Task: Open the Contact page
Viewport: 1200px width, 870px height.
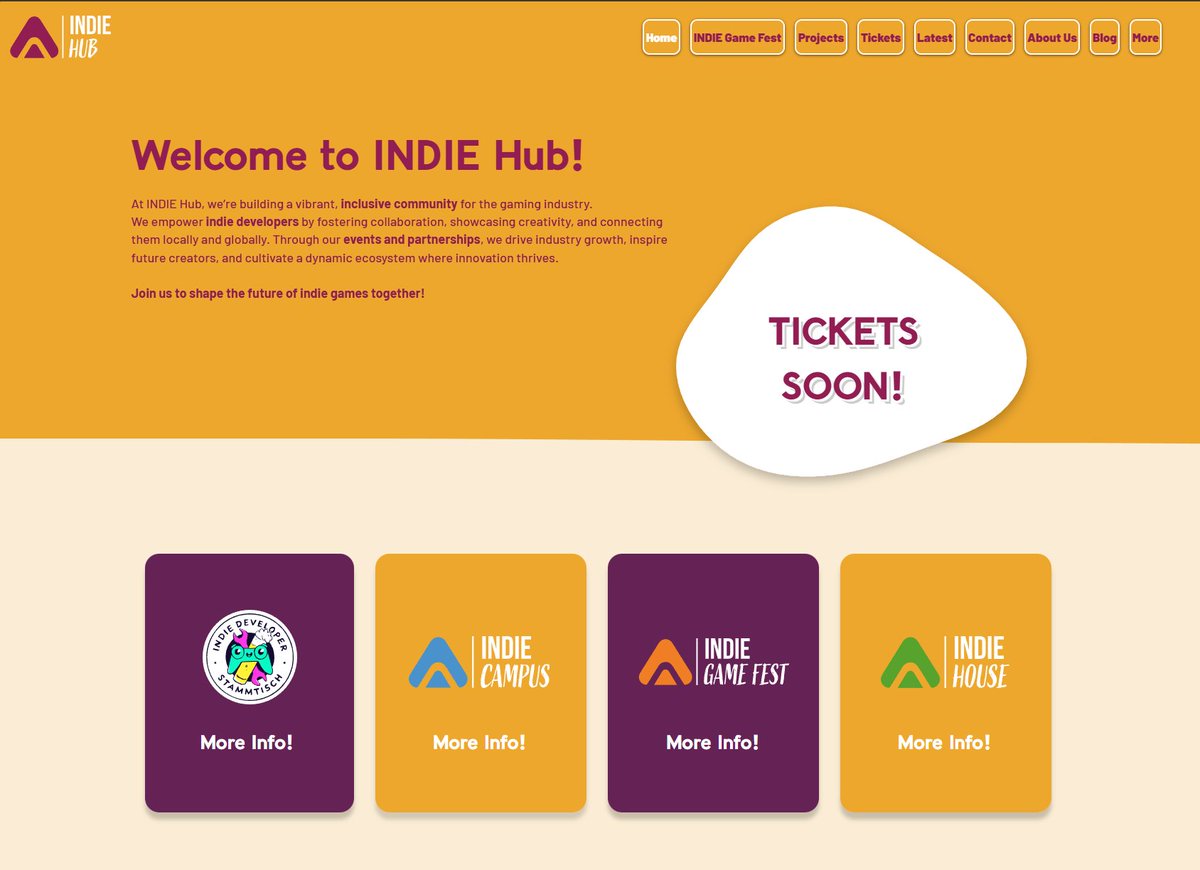Action: 989,37
